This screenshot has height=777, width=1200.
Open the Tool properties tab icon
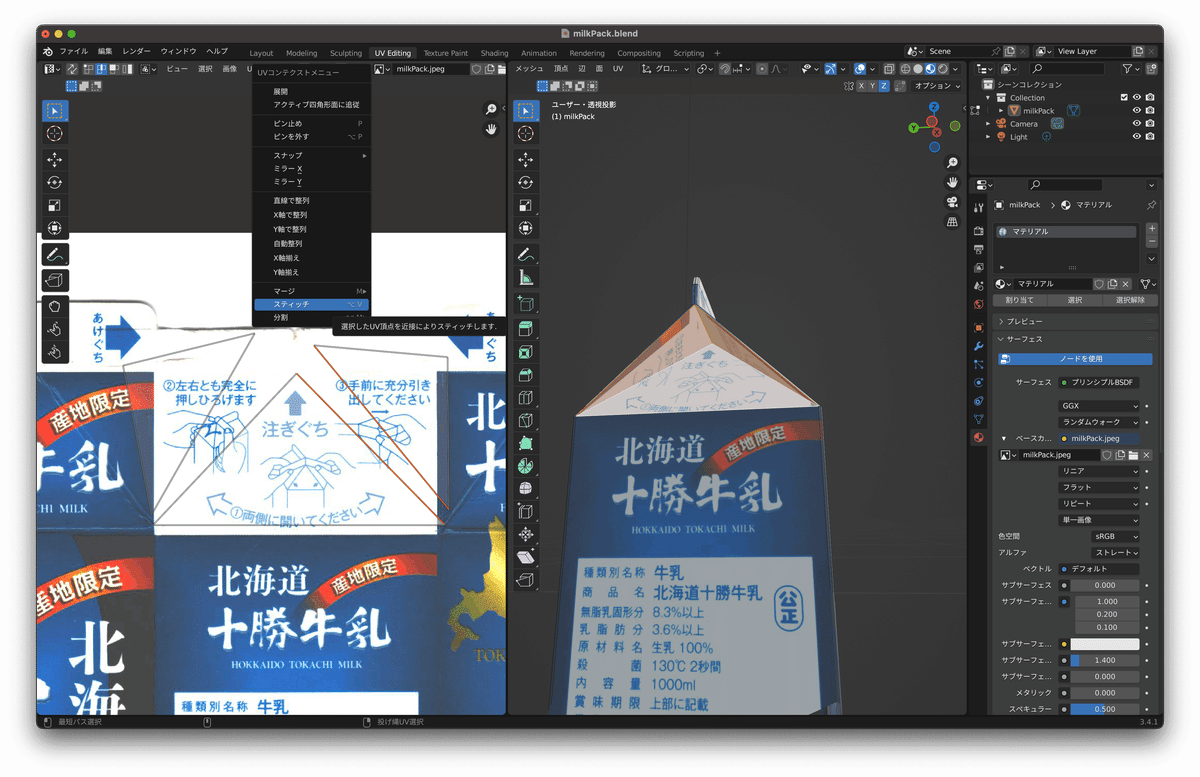point(979,207)
